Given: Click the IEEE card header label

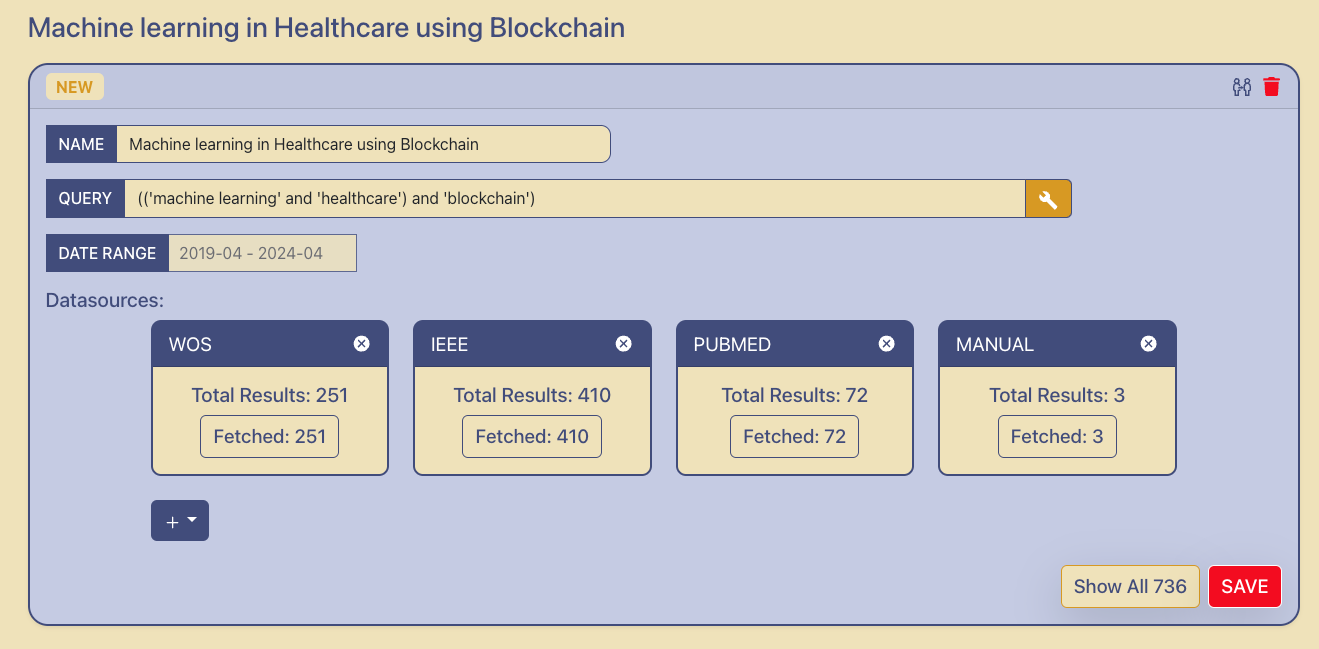Looking at the screenshot, I should click(449, 344).
